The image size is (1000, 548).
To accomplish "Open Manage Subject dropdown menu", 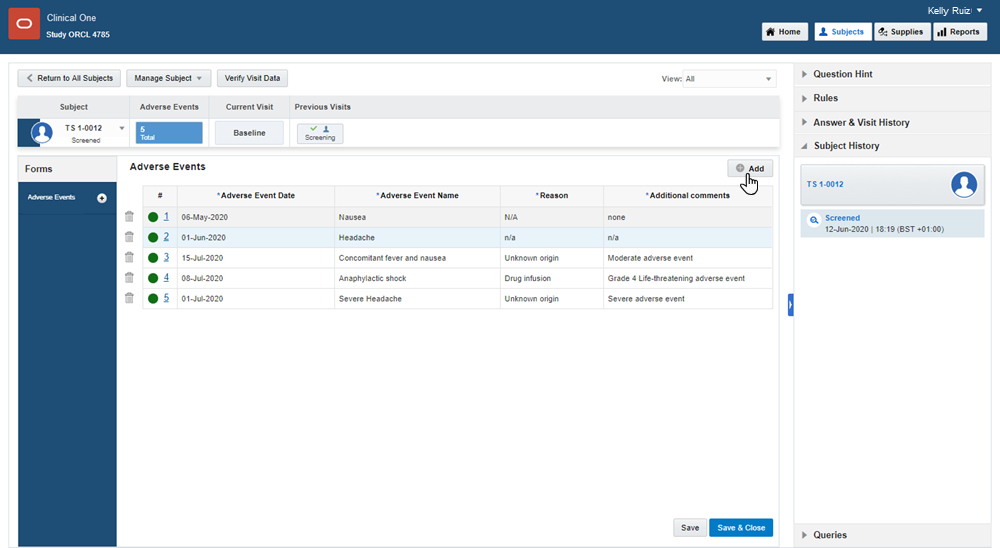I will coord(168,78).
